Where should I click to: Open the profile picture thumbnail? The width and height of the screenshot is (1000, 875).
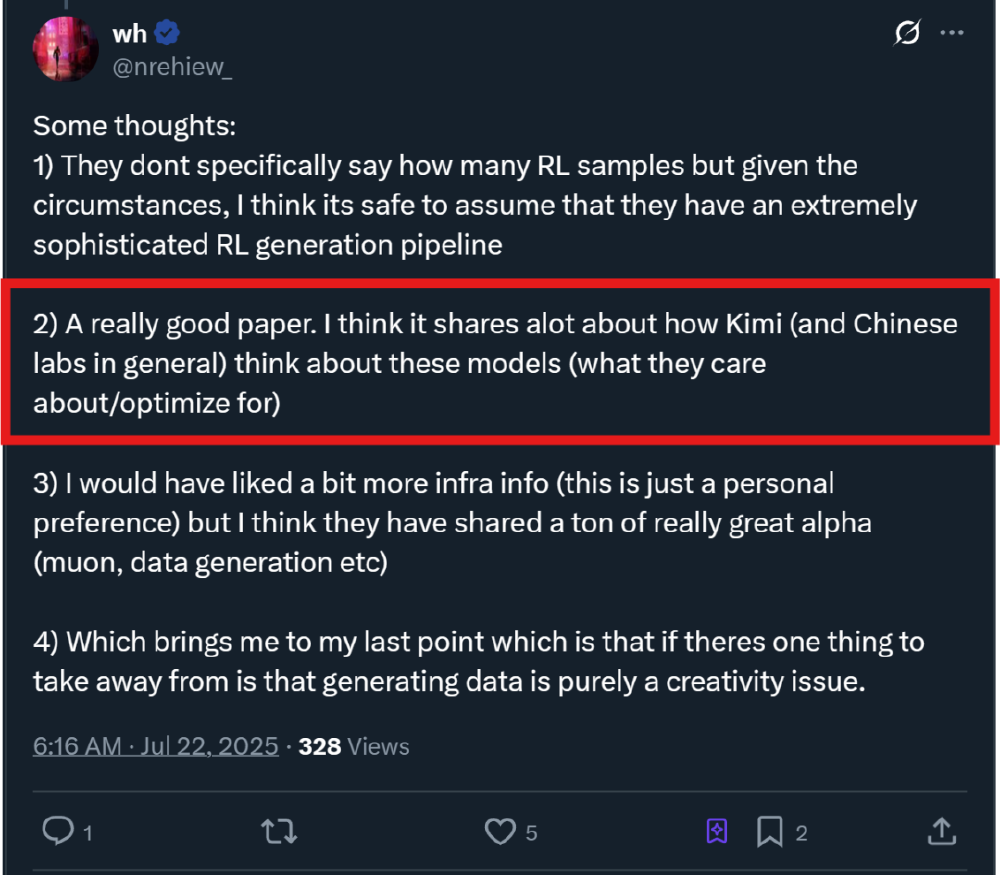(x=64, y=48)
